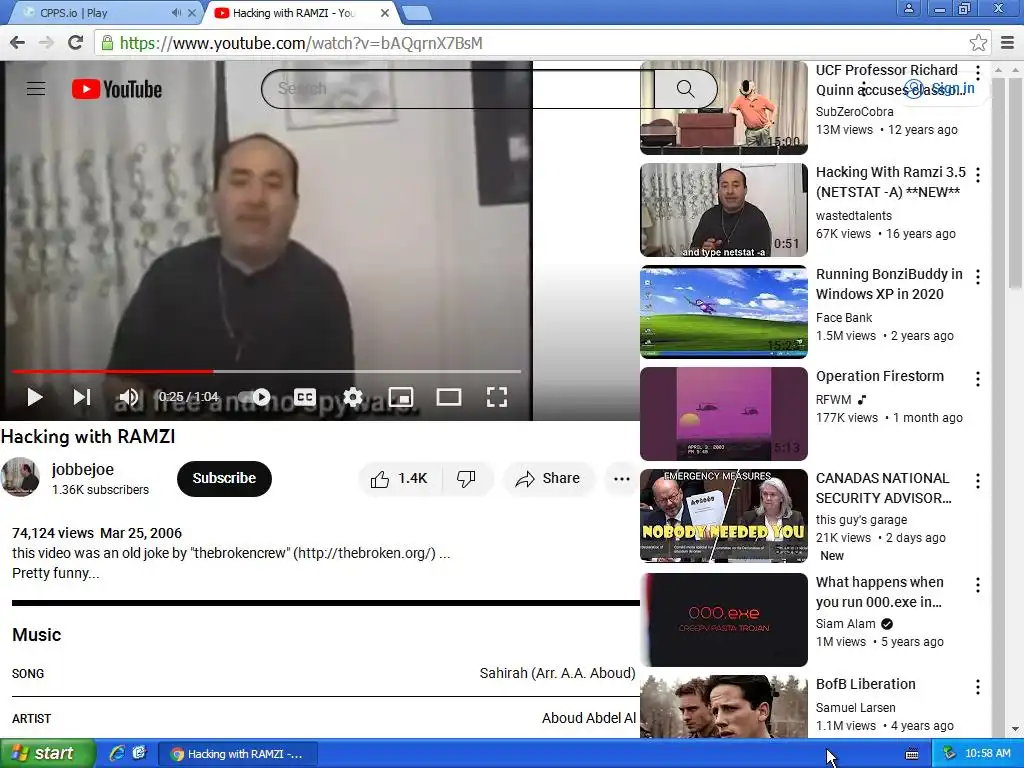
Task: Close the CPPS.io tab
Action: (192, 12)
